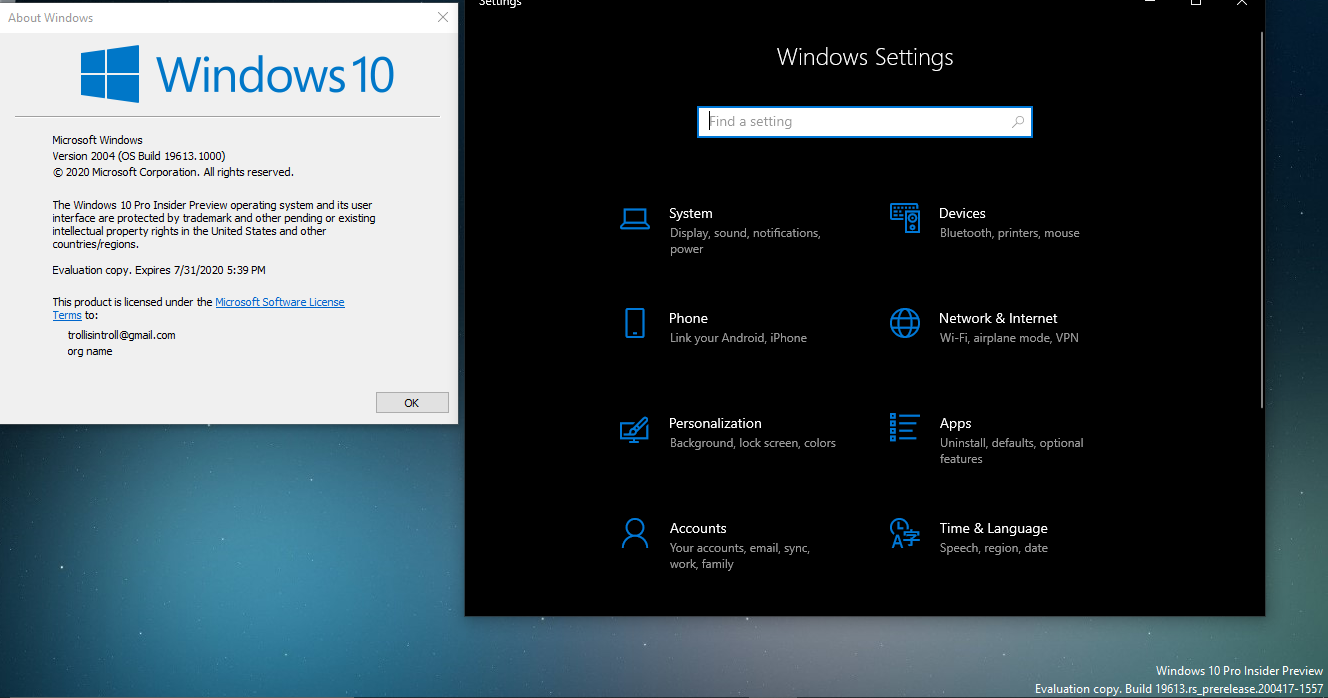Viewport: 1328px width, 698px height.
Task: Click 'Bluetooth, printers, mouse' description
Action: point(1010,233)
